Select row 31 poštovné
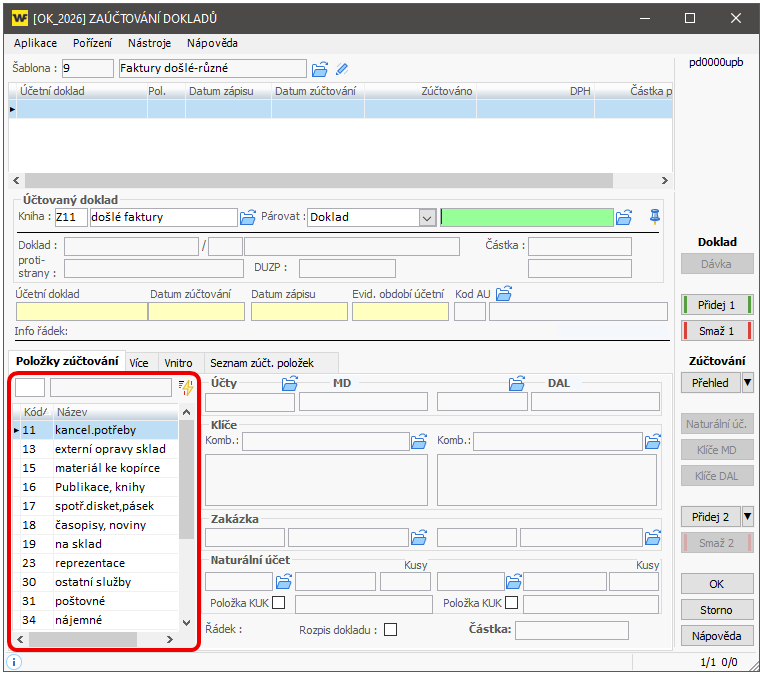 tap(95, 601)
